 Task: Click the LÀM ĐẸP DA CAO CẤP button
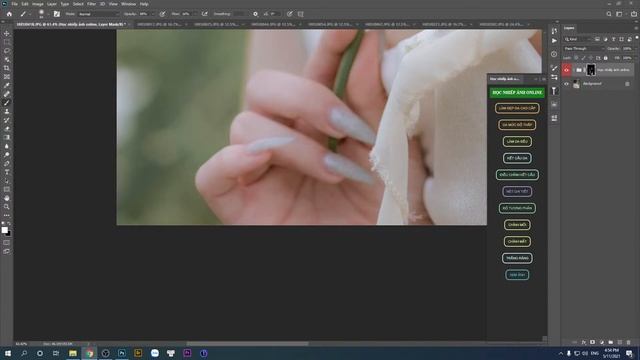(x=517, y=108)
